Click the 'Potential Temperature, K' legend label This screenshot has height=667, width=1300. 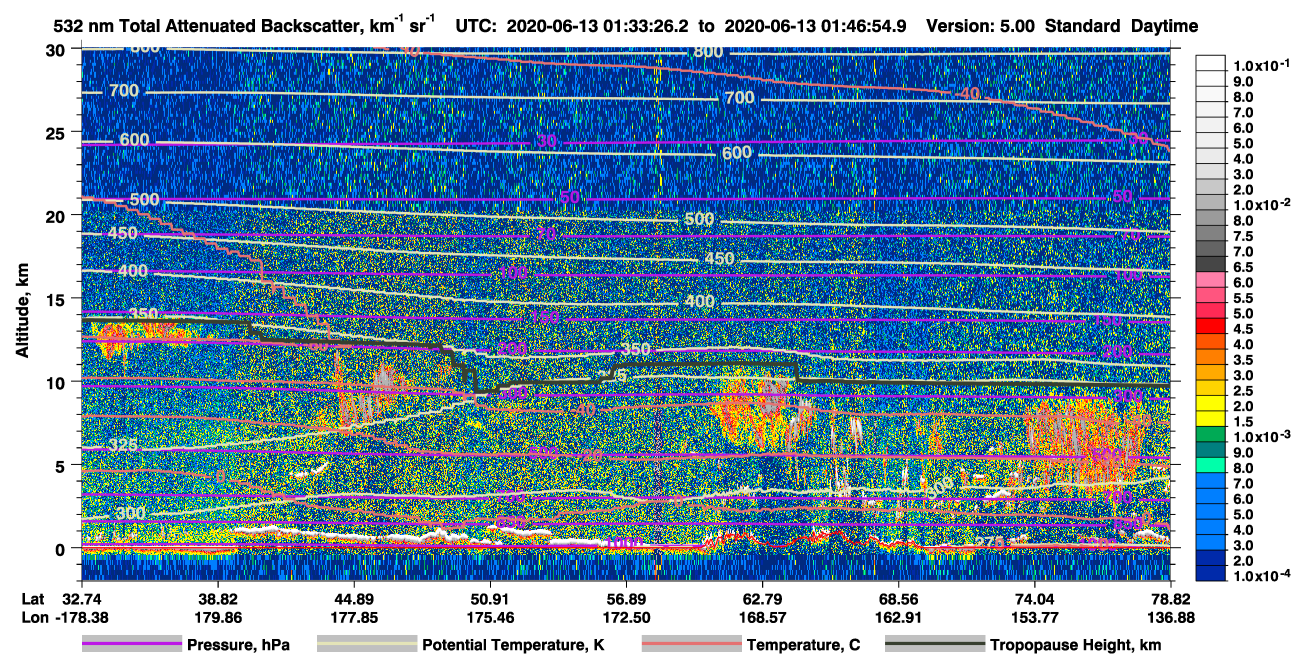click(x=513, y=645)
